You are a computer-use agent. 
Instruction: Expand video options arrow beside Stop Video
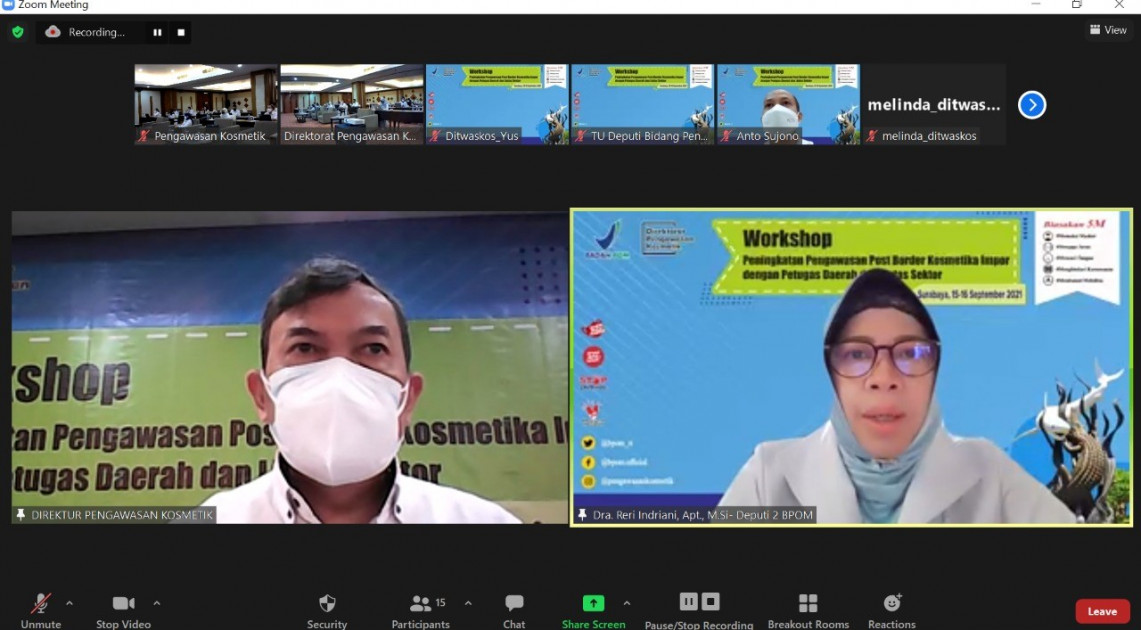[x=156, y=603]
